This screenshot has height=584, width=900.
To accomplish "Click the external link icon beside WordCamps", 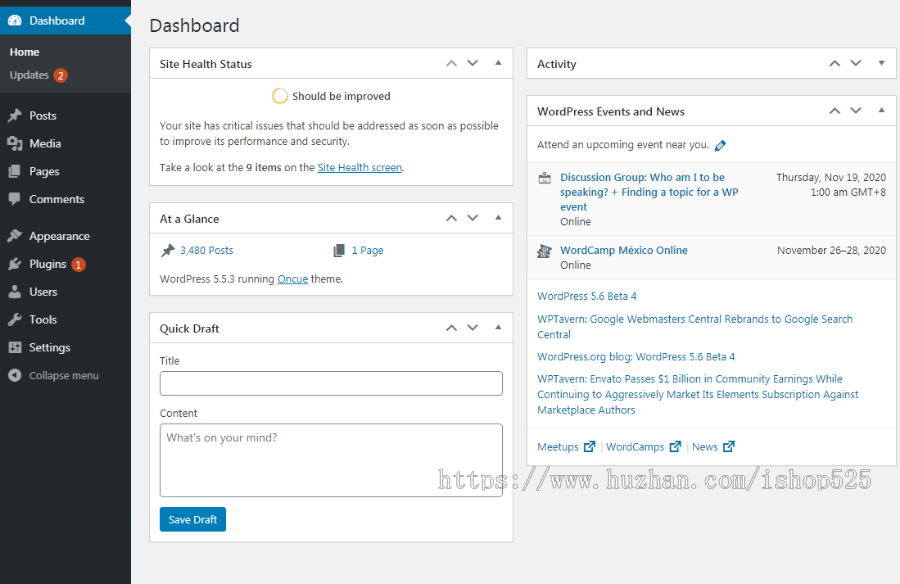I will (x=675, y=446).
